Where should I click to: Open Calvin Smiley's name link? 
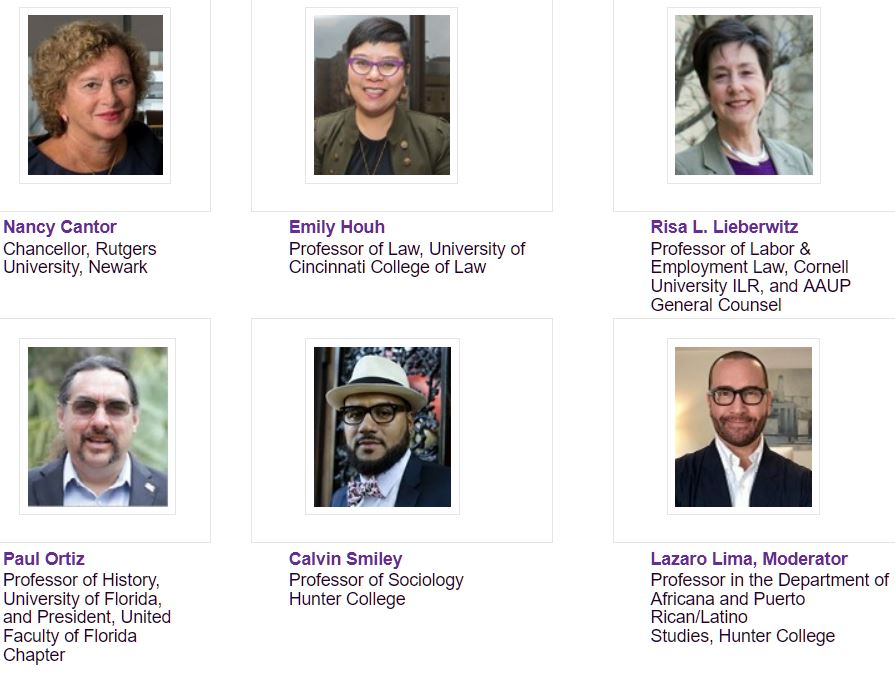point(345,558)
